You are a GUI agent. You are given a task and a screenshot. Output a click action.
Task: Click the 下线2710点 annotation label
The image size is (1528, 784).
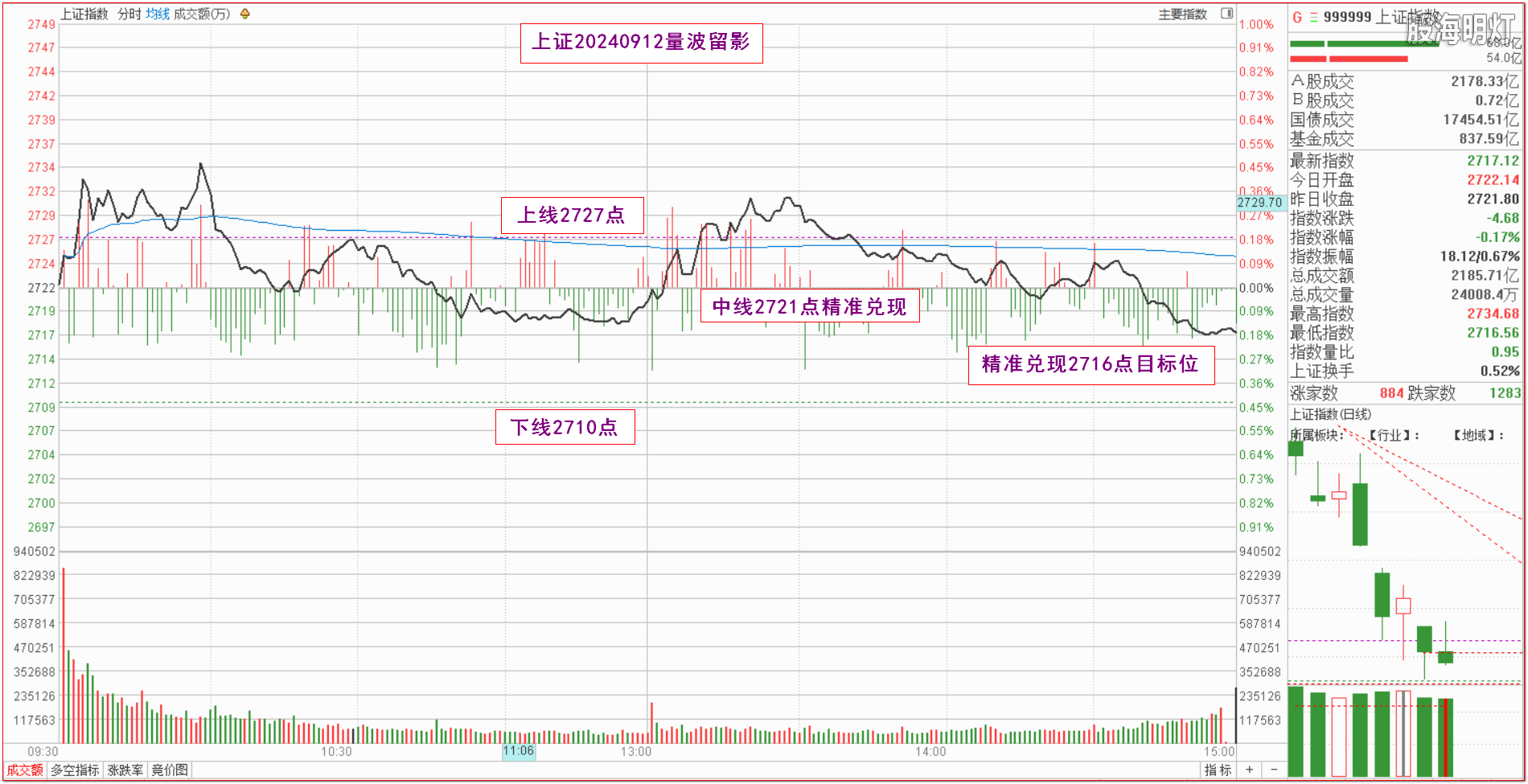pyautogui.click(x=565, y=427)
